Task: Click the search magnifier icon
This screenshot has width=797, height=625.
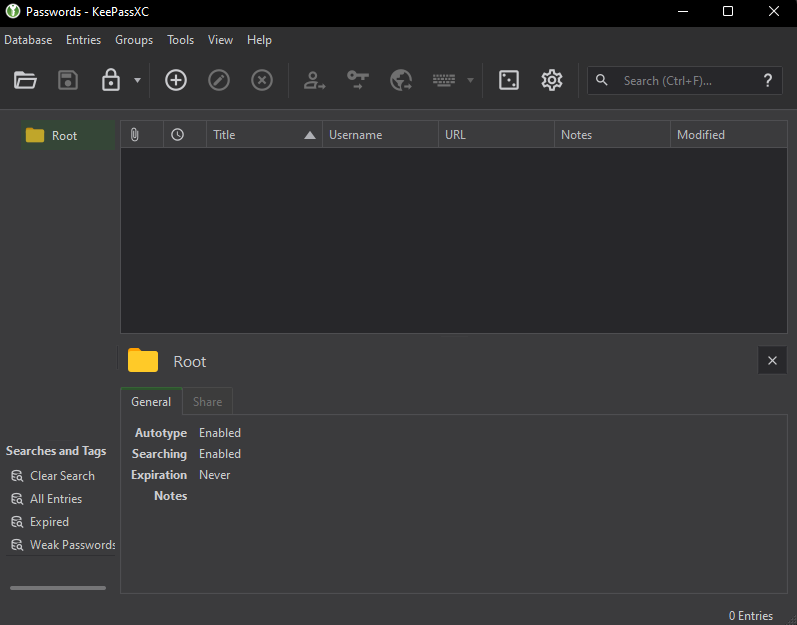Action: click(x=602, y=80)
